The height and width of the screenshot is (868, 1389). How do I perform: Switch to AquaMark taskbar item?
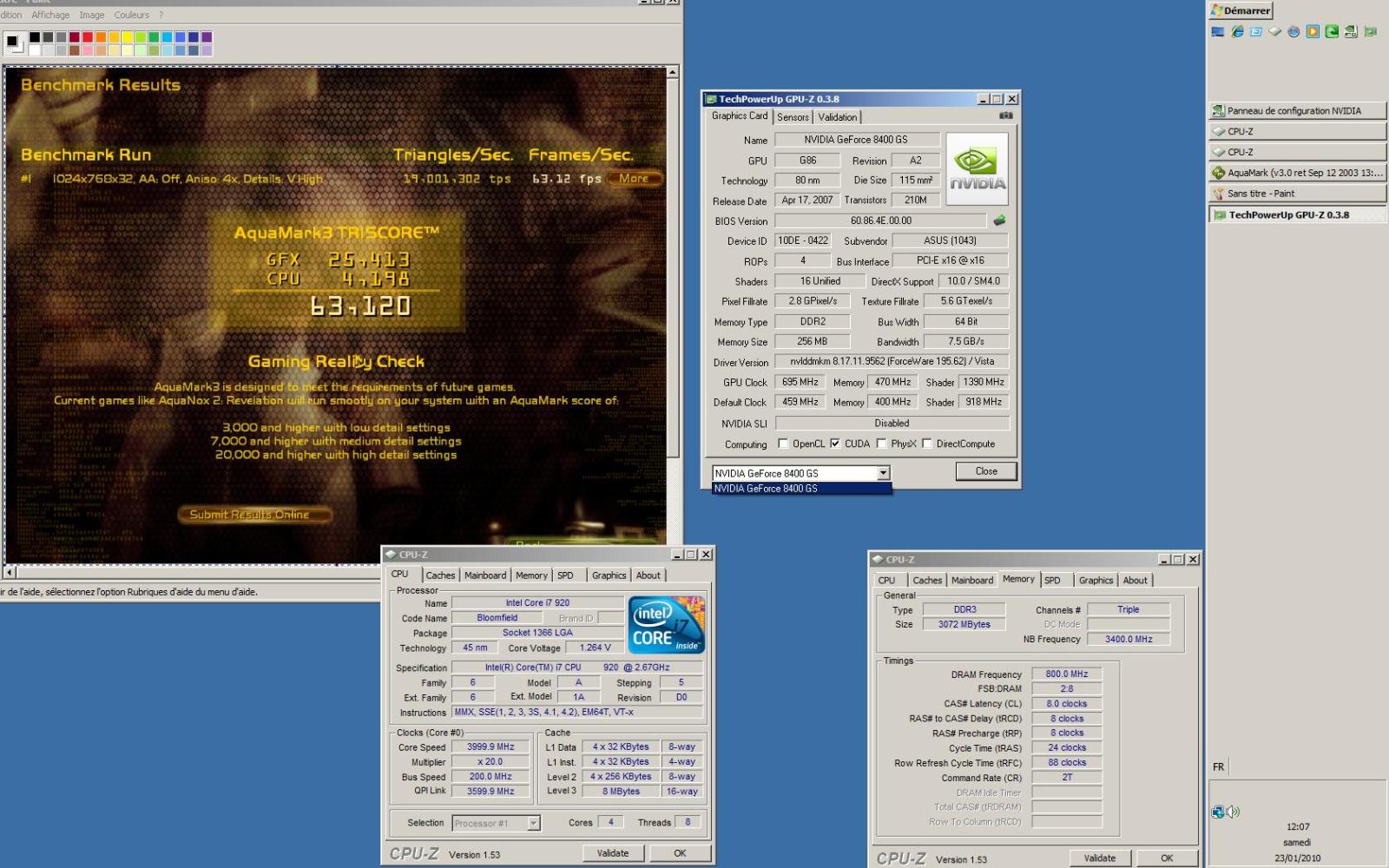pos(1298,173)
